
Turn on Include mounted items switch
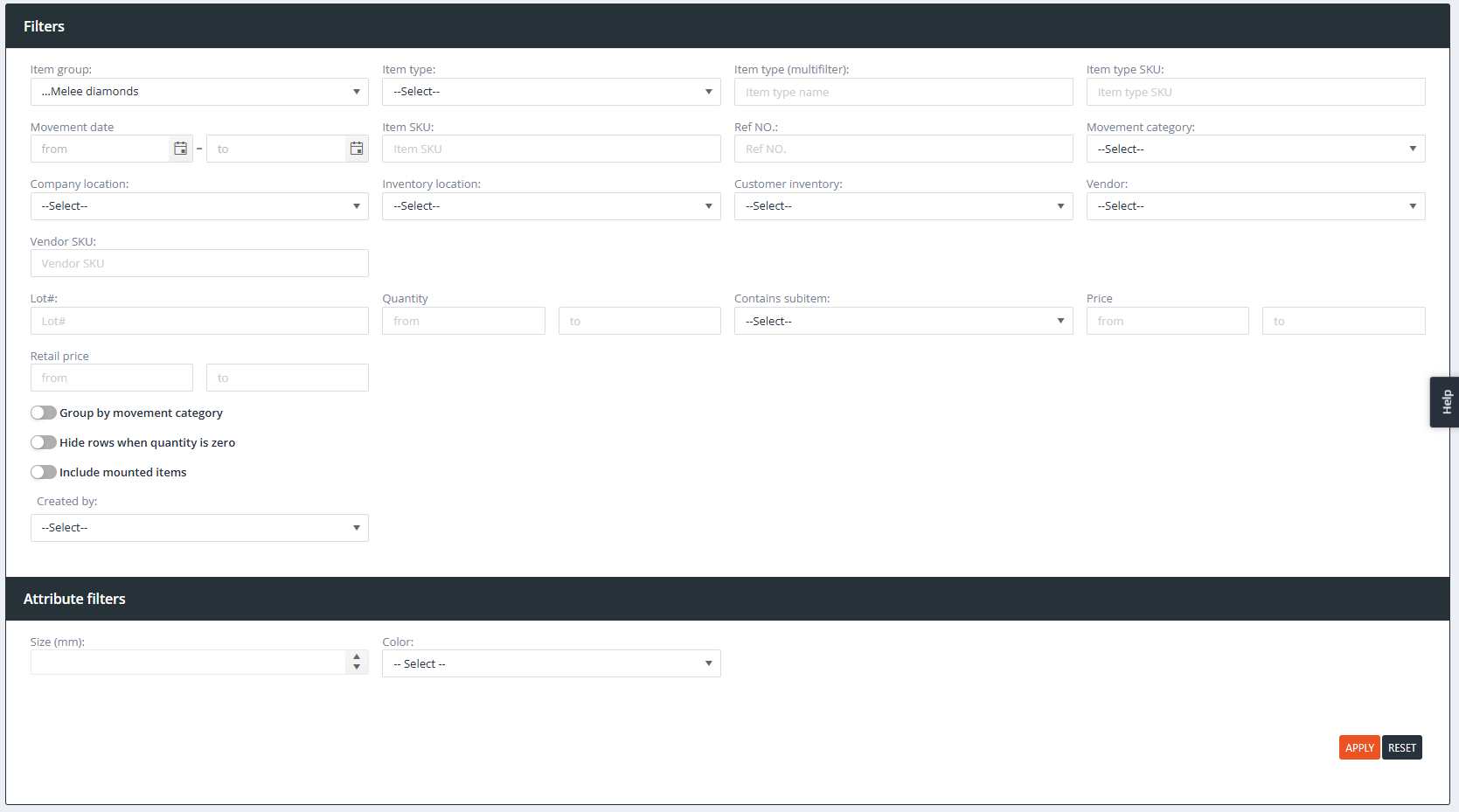click(44, 472)
